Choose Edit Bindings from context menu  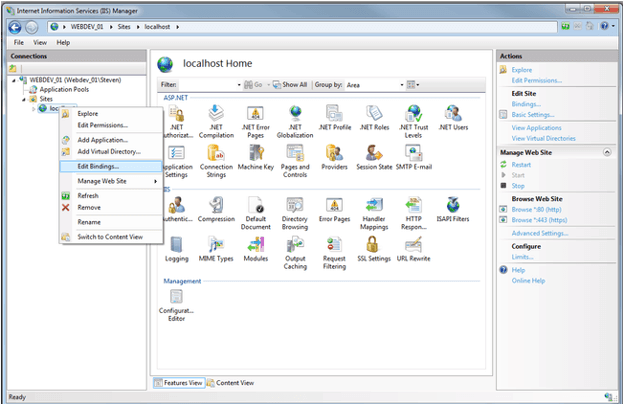pyautogui.click(x=111, y=166)
